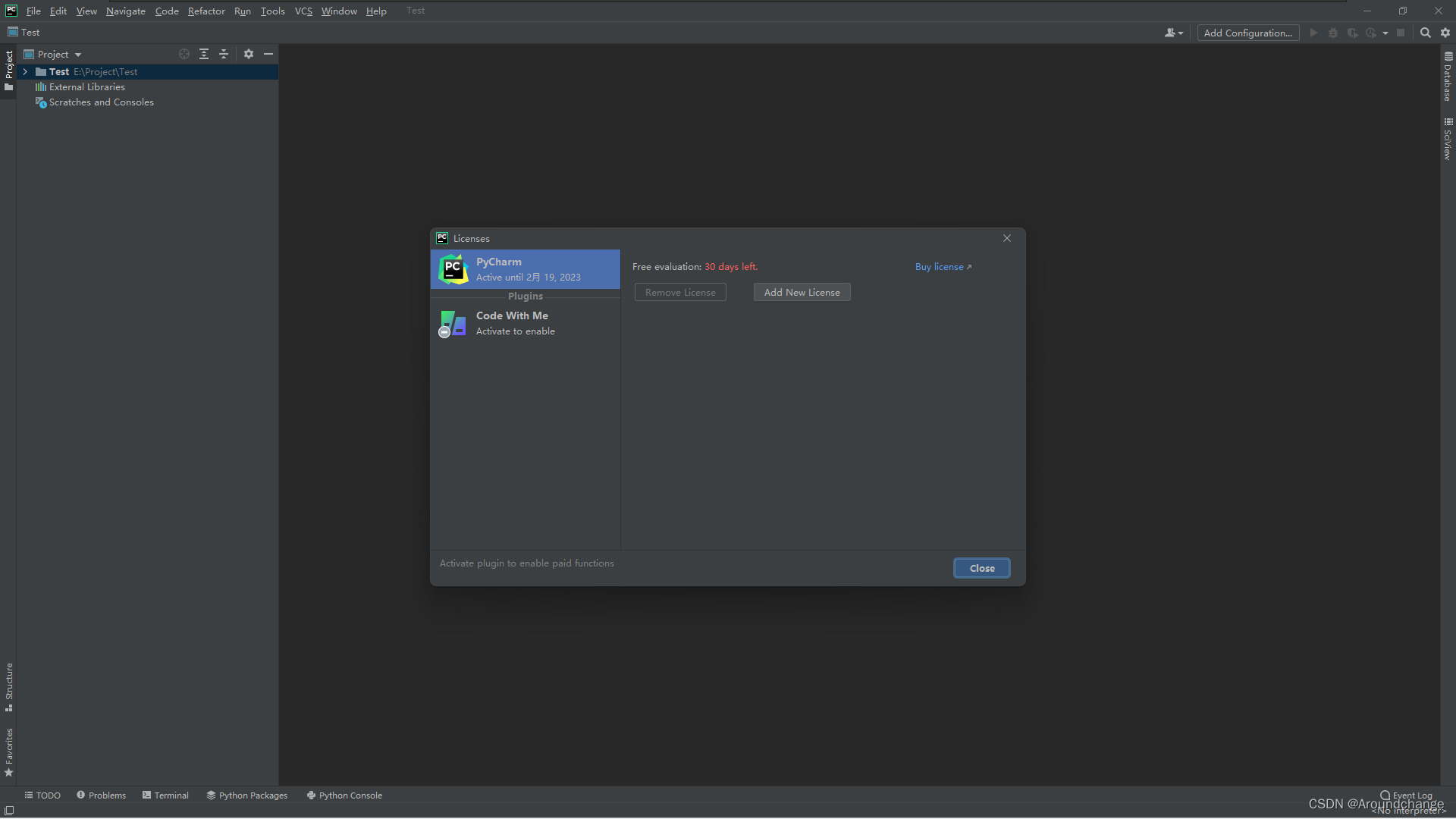
Task: Open the Tools menu
Action: click(x=273, y=11)
